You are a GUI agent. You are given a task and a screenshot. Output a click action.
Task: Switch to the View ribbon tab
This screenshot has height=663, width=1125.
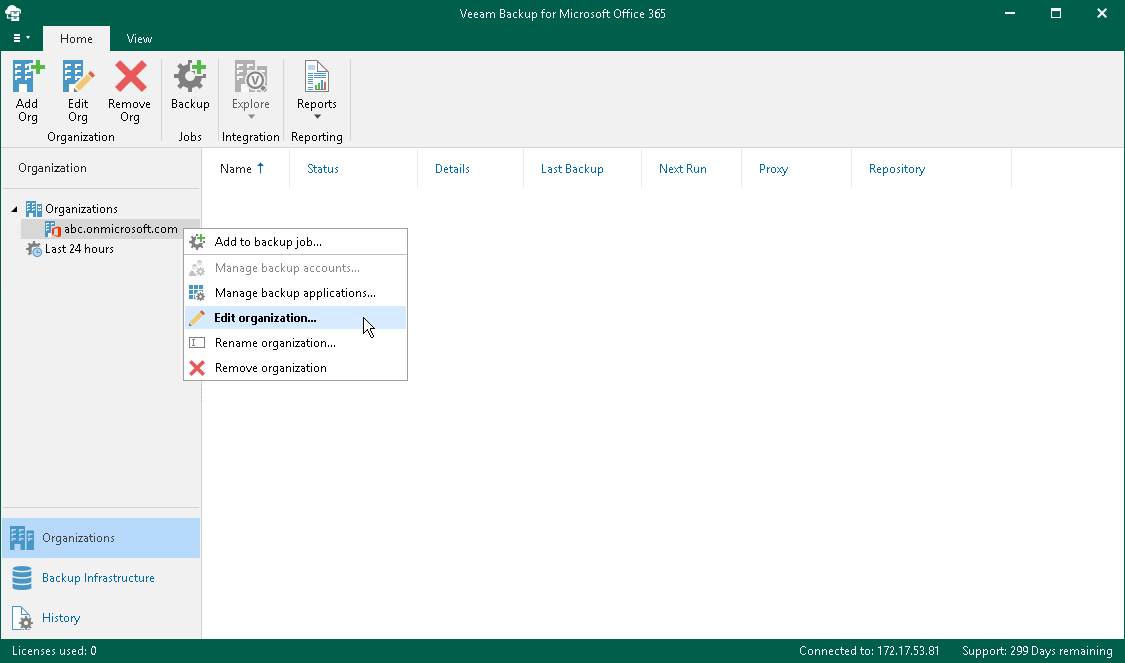pyautogui.click(x=139, y=39)
